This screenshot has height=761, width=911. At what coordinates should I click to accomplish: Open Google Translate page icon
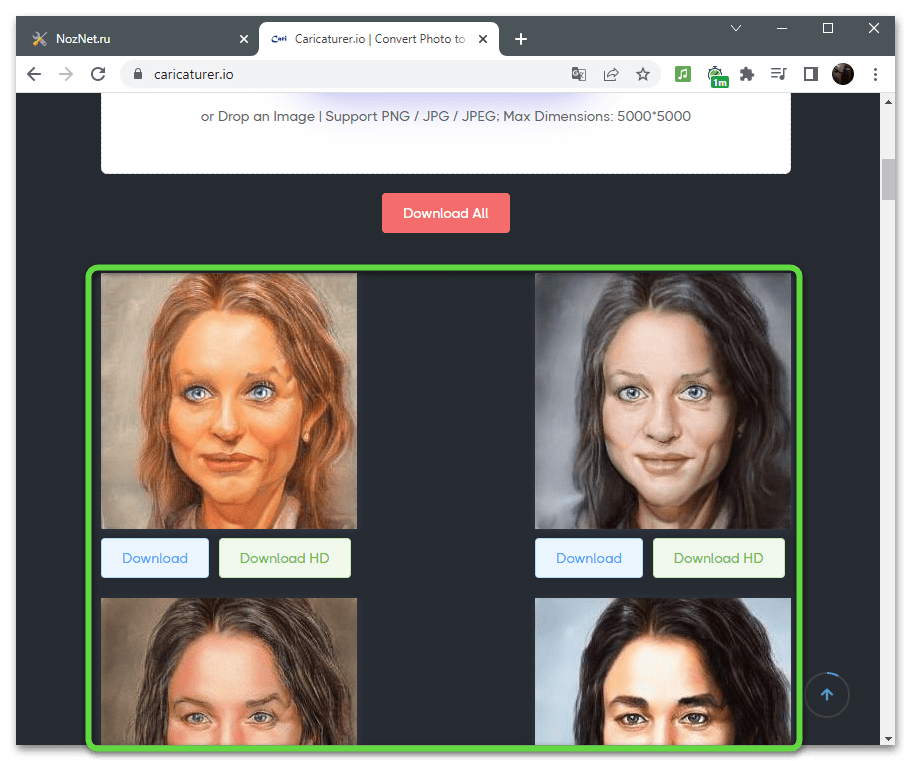click(x=579, y=74)
